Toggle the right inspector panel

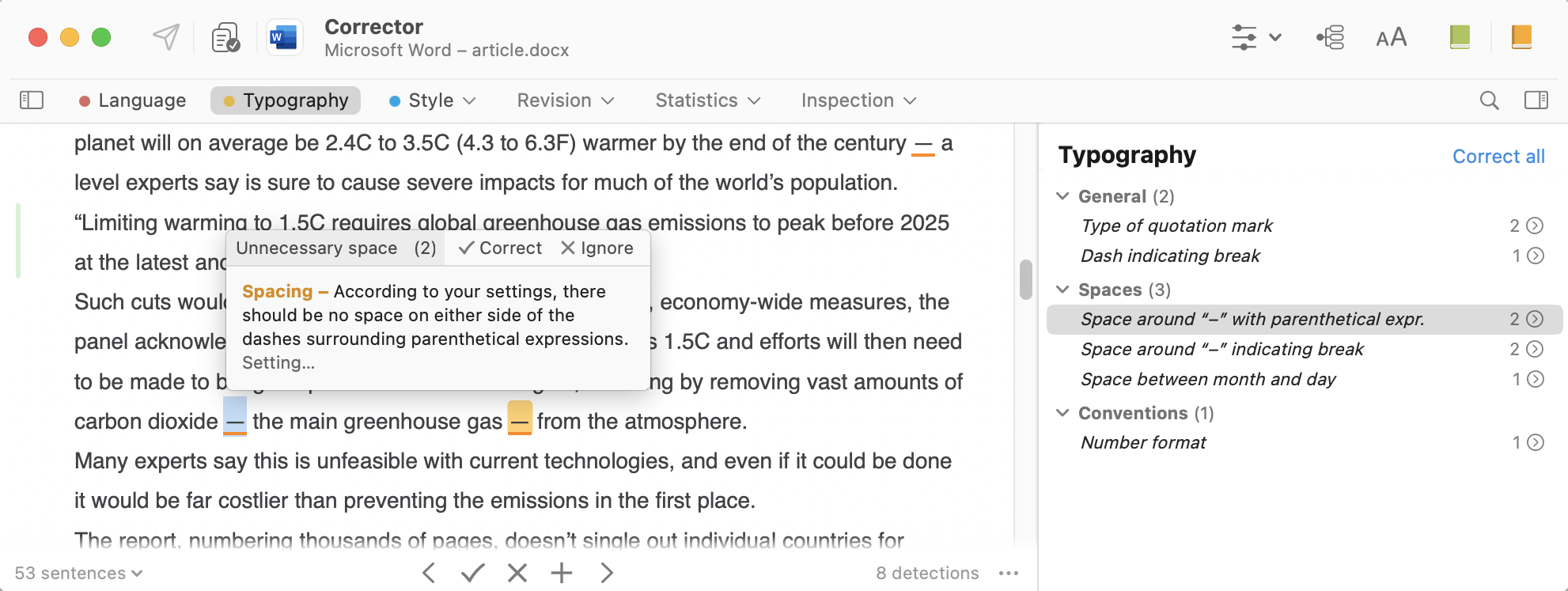1536,100
